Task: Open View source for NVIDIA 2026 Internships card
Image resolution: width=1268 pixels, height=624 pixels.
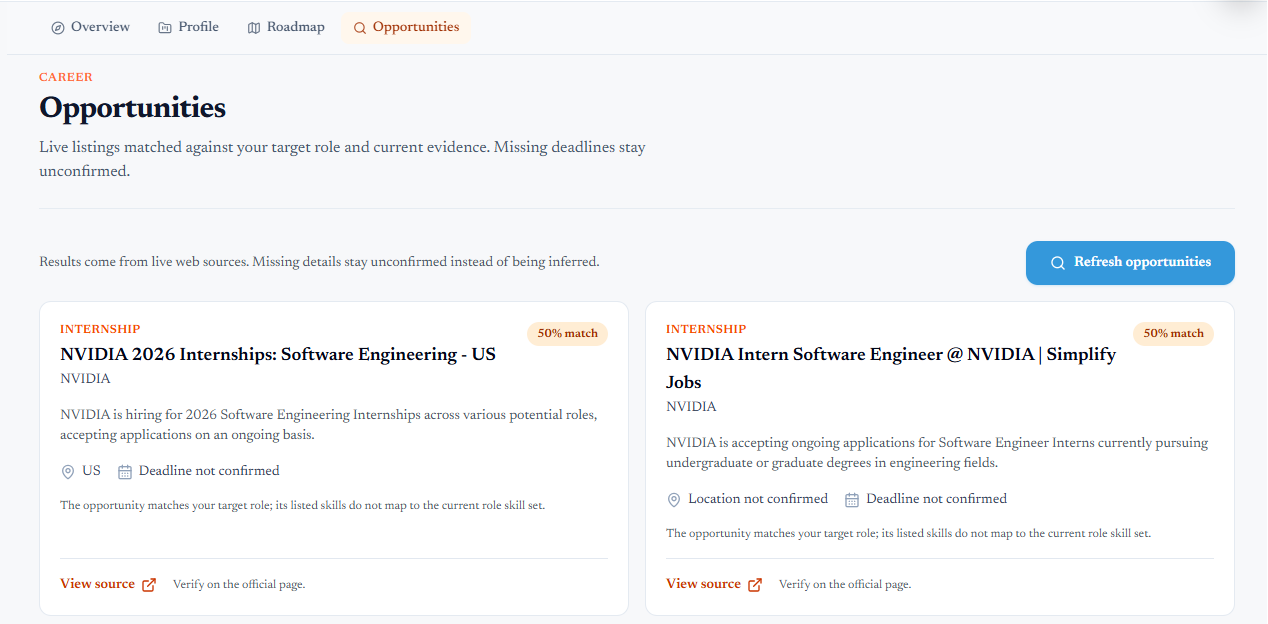Action: 108,584
